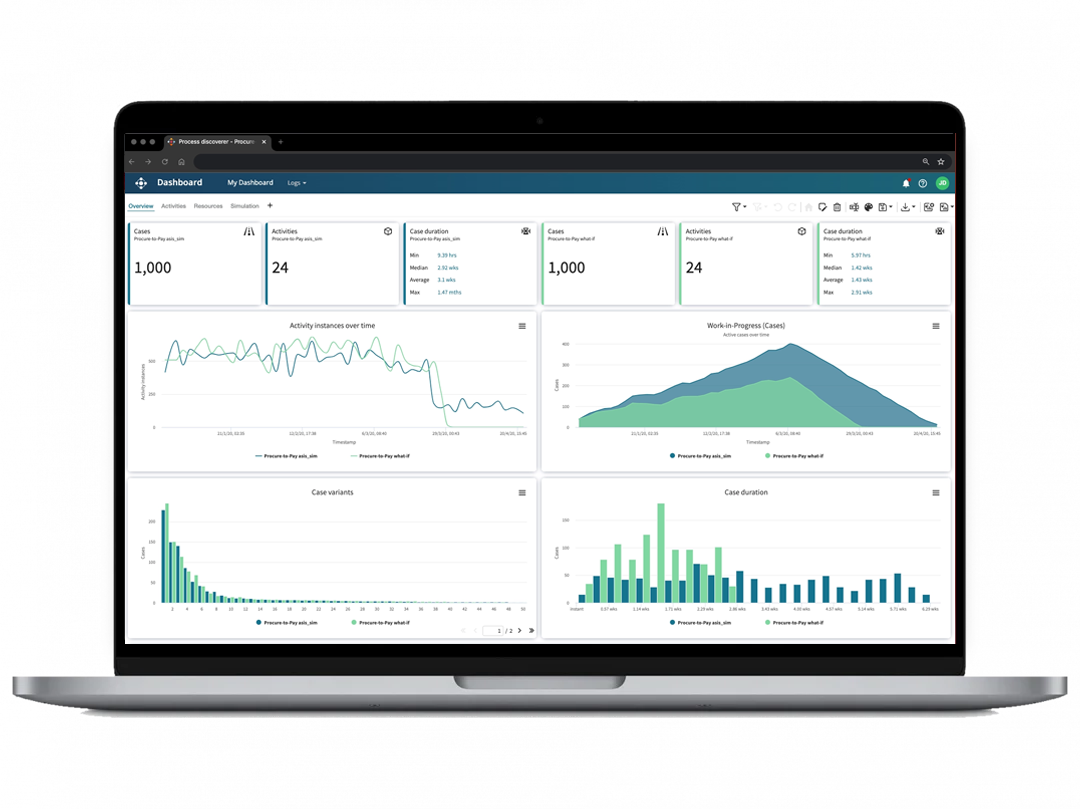Click the tag/label icon in the toolbar
1080x809 pixels.
click(x=822, y=206)
